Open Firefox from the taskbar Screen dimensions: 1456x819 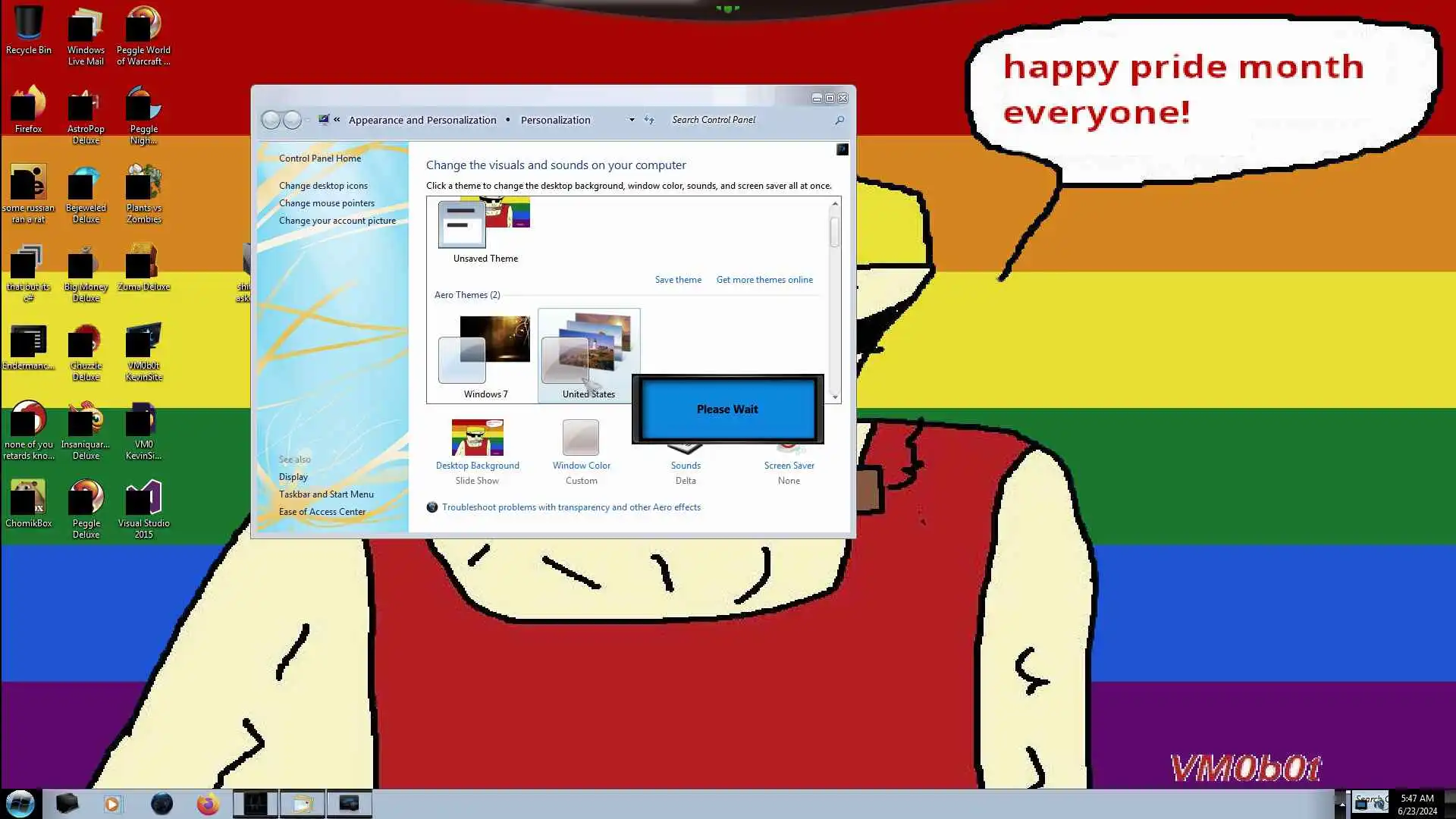tap(207, 804)
